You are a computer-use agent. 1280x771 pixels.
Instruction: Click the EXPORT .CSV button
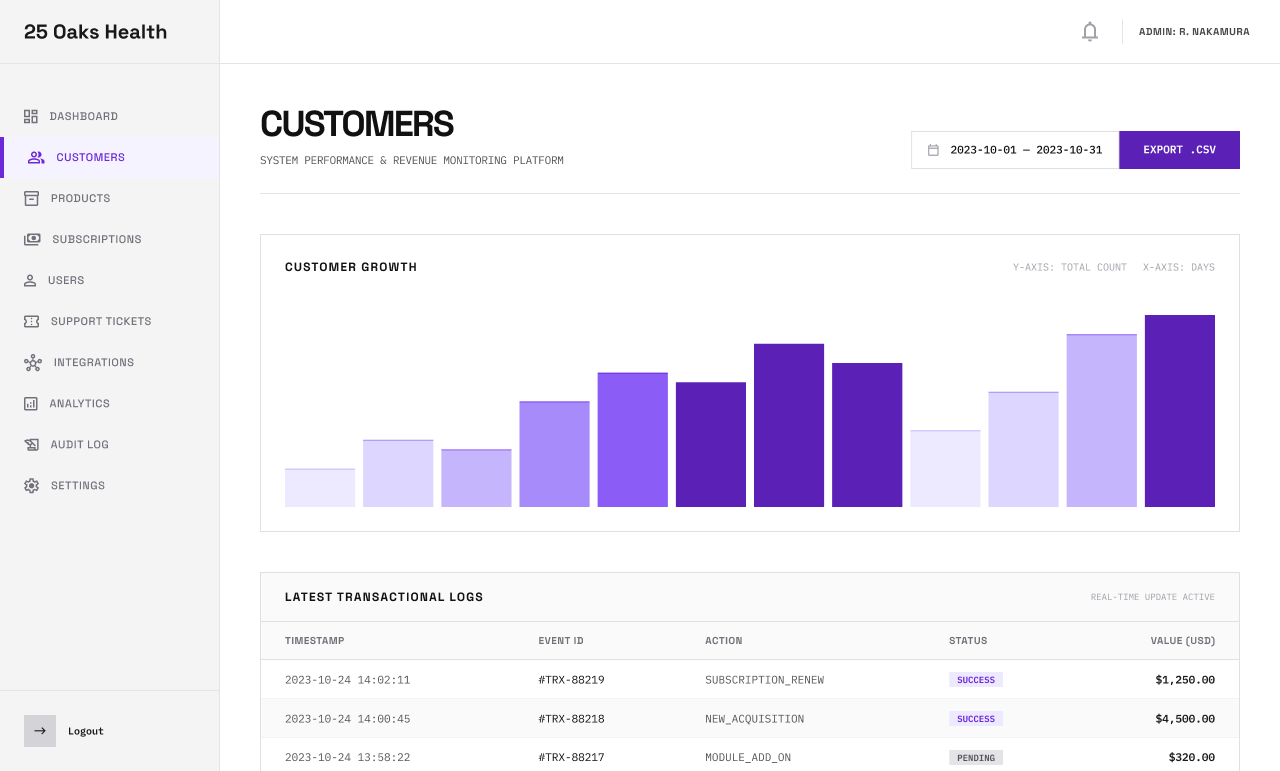pos(1179,149)
